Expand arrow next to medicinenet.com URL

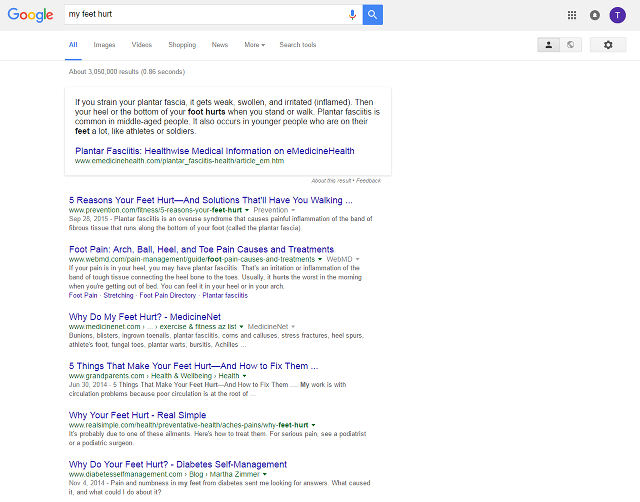click(x=241, y=327)
